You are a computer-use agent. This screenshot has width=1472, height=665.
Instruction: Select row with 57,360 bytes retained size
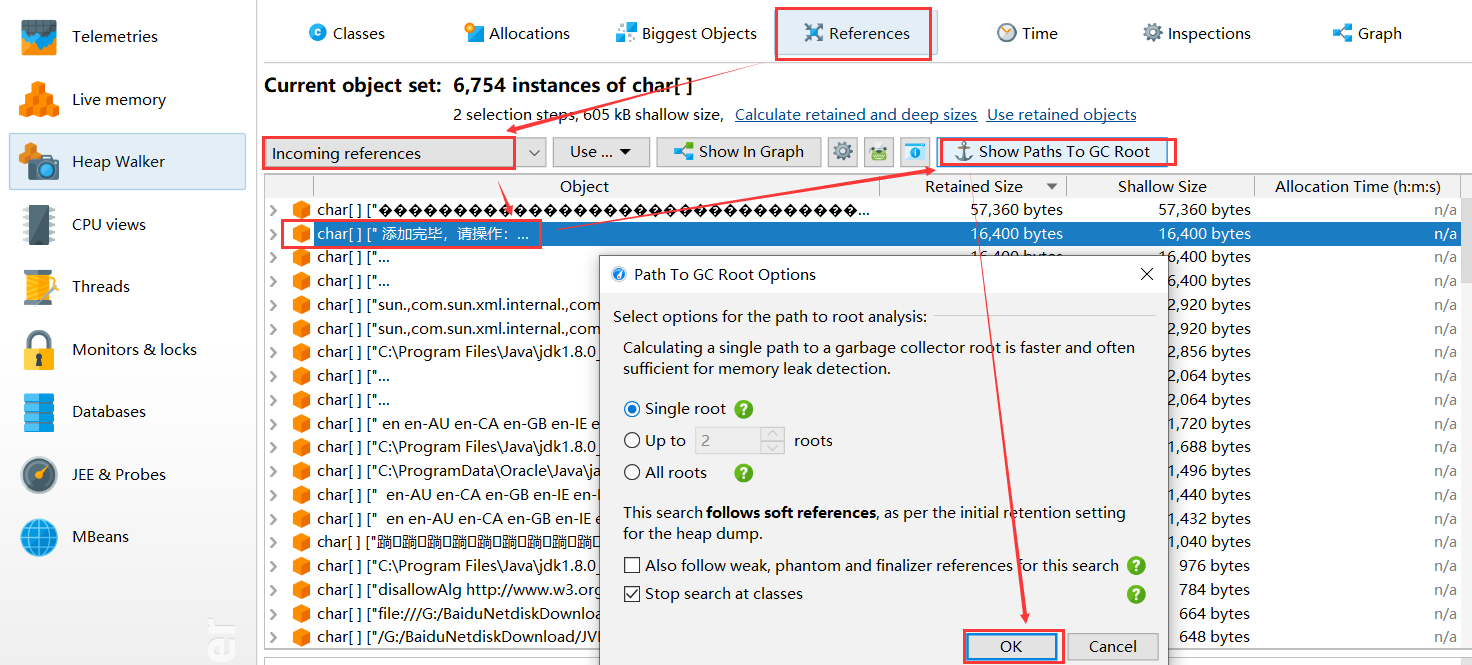pos(862,210)
